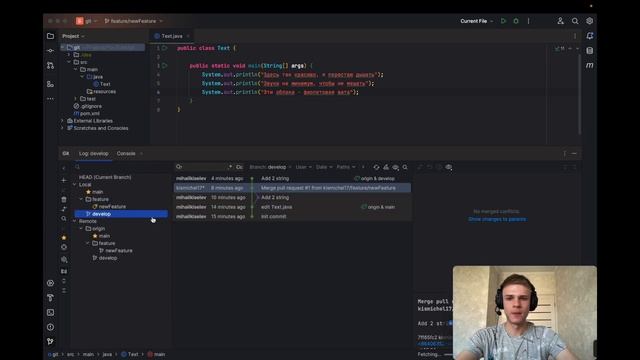Click Show changes to parents link
Image resolution: width=640 pixels, height=360 pixels.
tap(497, 219)
